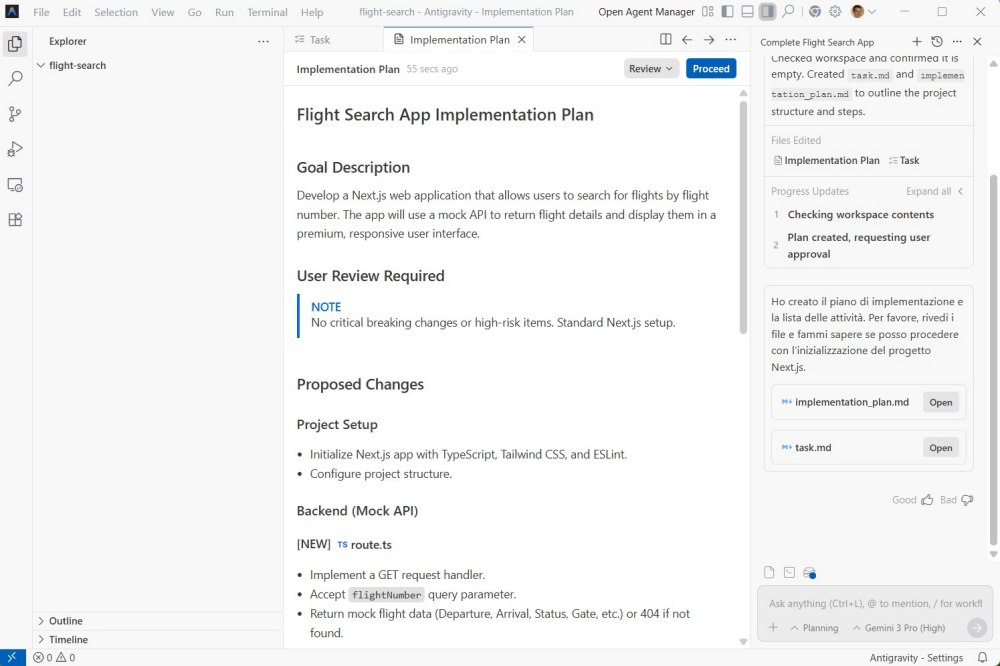
Task: Open Run and Debug panel
Action: click(15, 149)
